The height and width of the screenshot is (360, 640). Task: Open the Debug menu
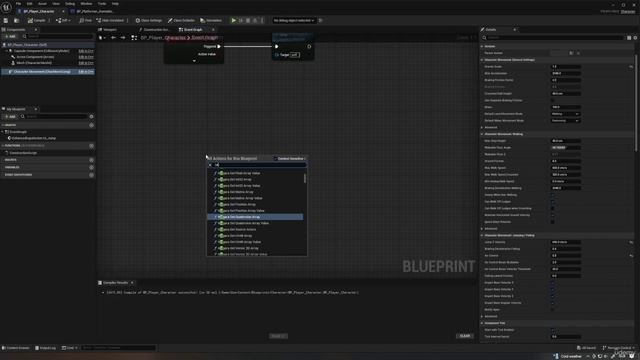pyautogui.click(x=70, y=4)
